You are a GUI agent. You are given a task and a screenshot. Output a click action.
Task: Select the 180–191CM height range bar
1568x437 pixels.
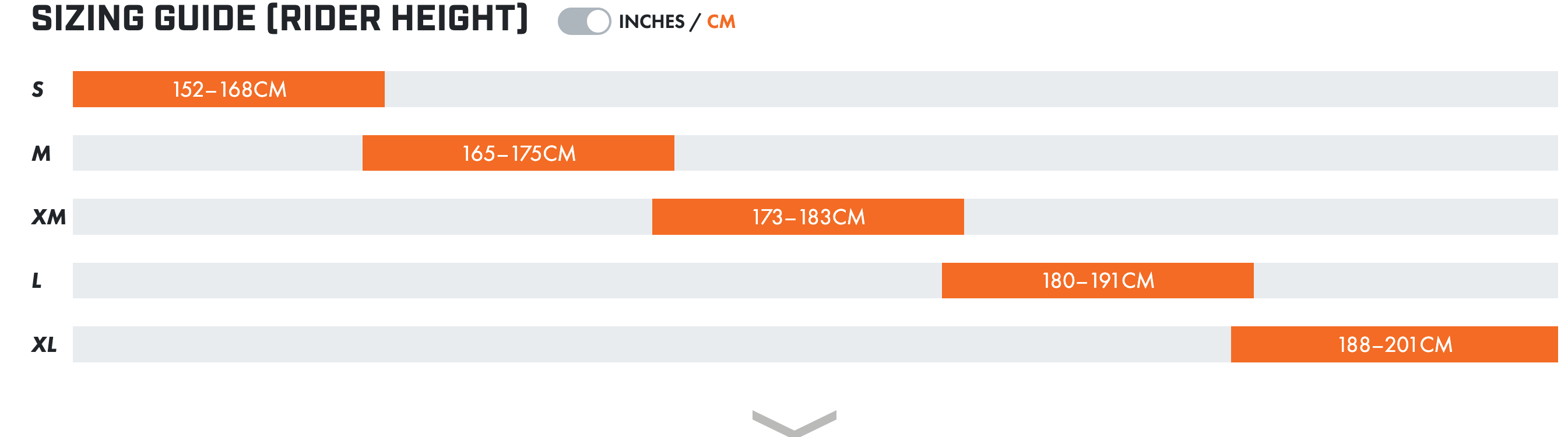pos(1098,281)
